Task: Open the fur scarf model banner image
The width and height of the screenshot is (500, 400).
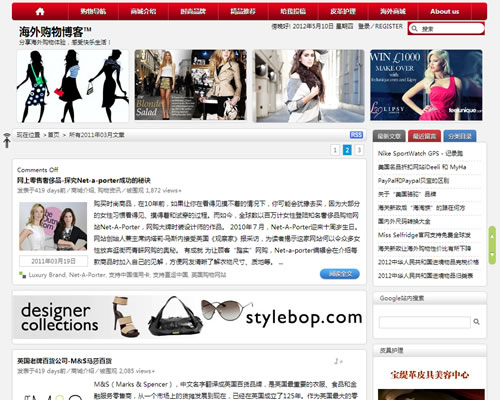Action: (x=308, y=86)
